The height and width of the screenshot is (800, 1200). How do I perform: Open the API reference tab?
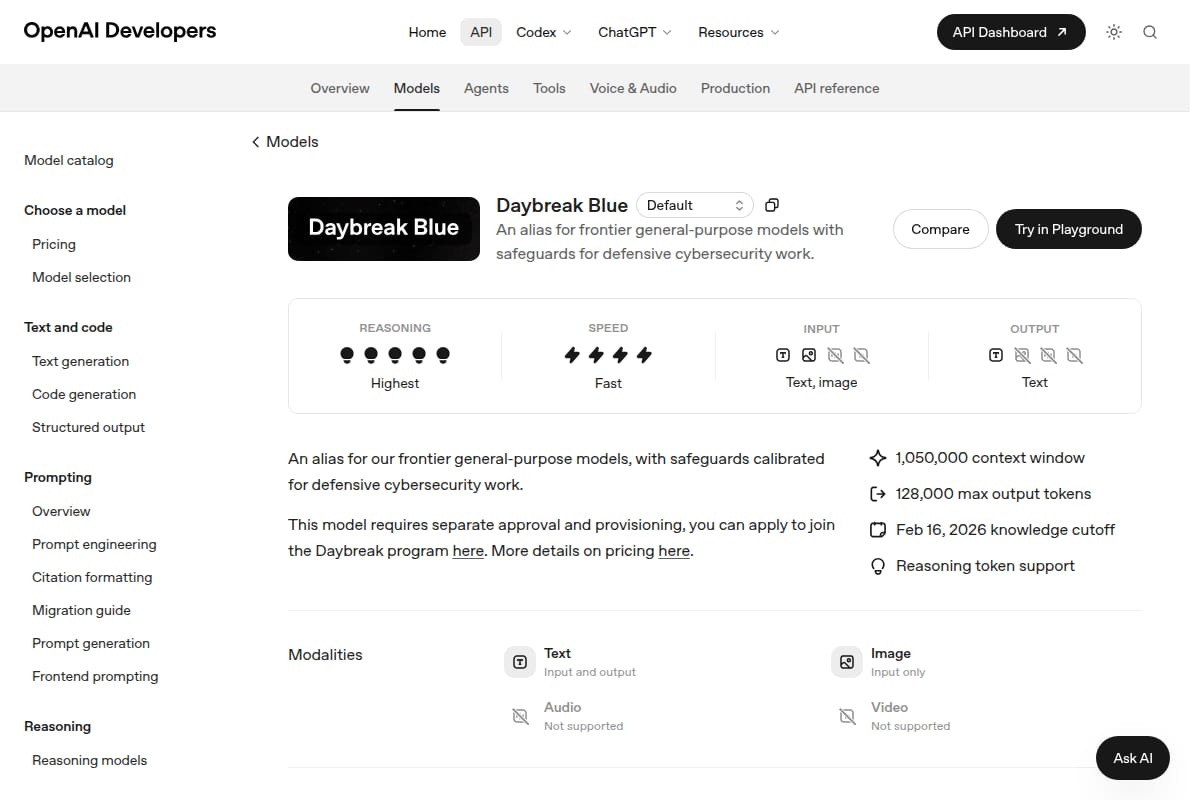coord(837,88)
